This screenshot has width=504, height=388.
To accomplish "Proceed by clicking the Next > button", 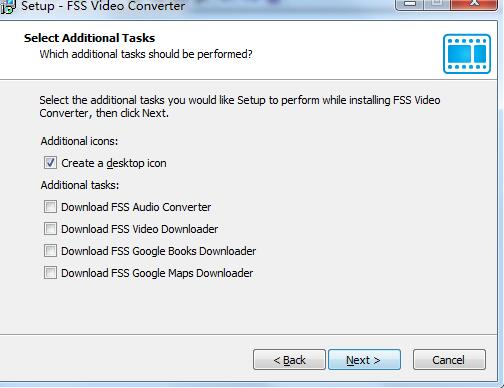I will (x=364, y=360).
